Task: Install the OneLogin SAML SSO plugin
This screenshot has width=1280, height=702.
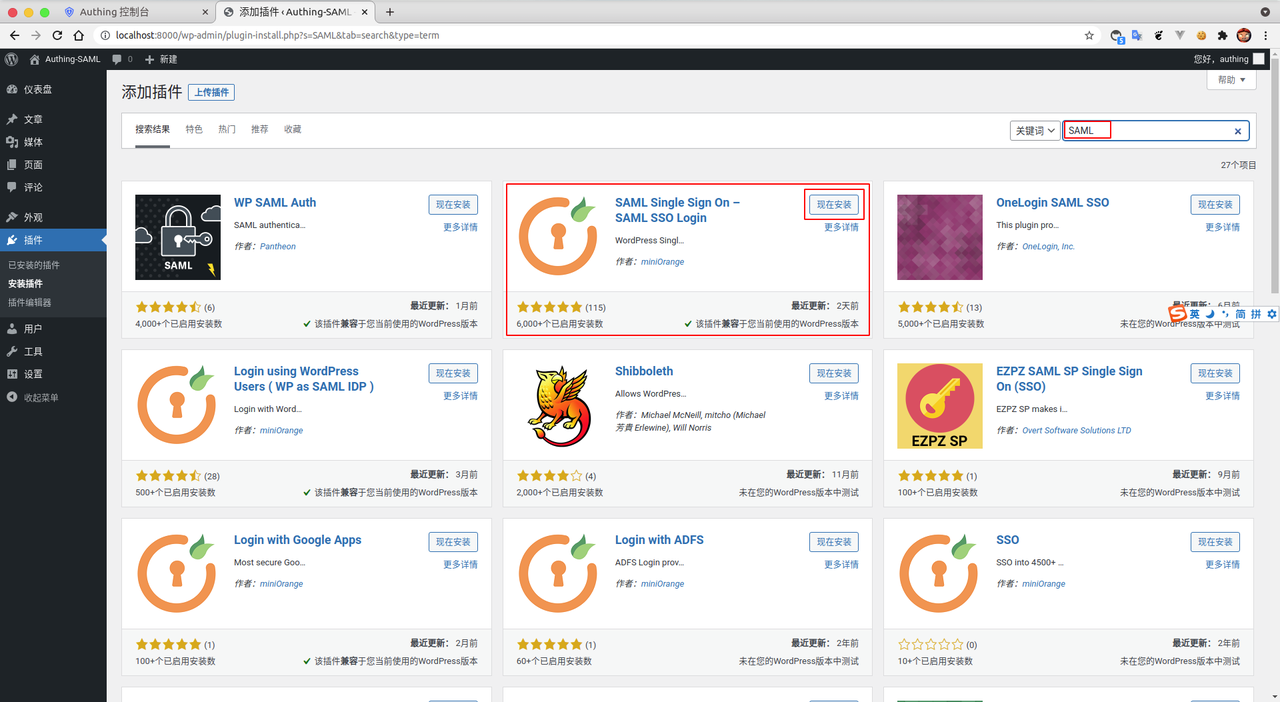Action: (1215, 204)
